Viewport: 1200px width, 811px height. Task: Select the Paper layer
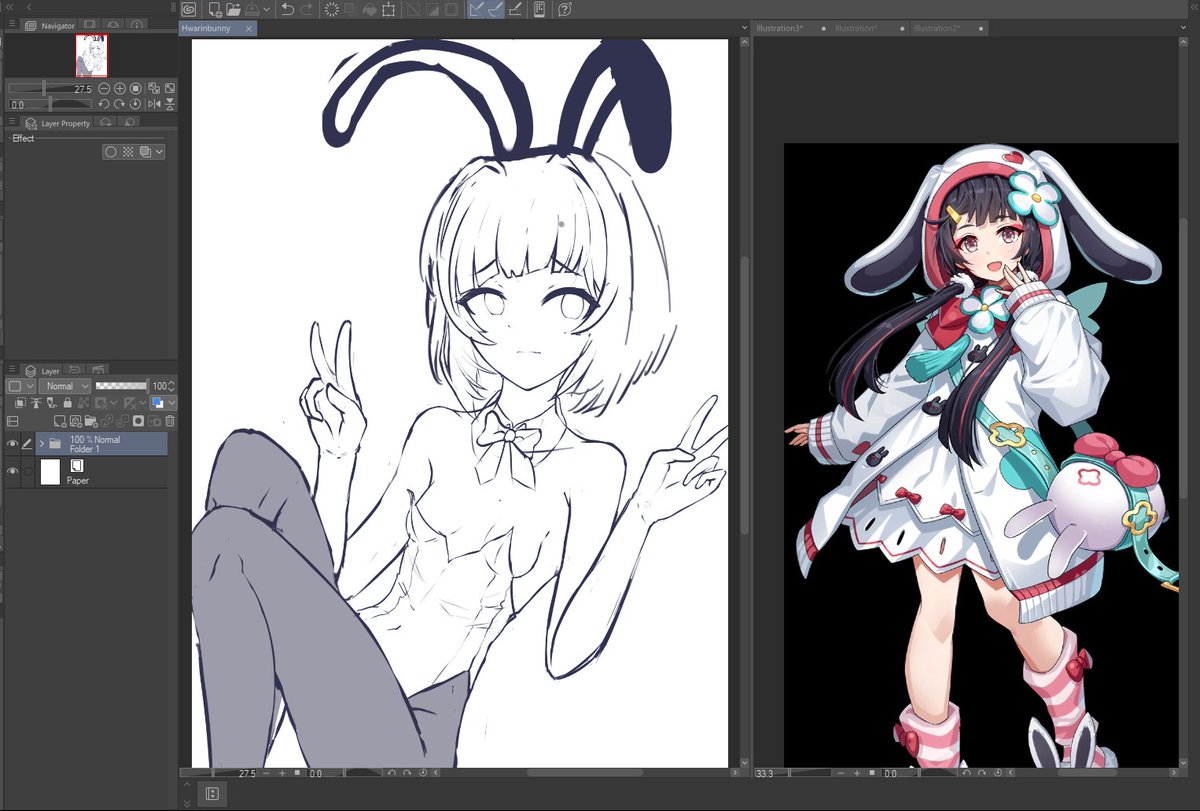click(x=101, y=472)
